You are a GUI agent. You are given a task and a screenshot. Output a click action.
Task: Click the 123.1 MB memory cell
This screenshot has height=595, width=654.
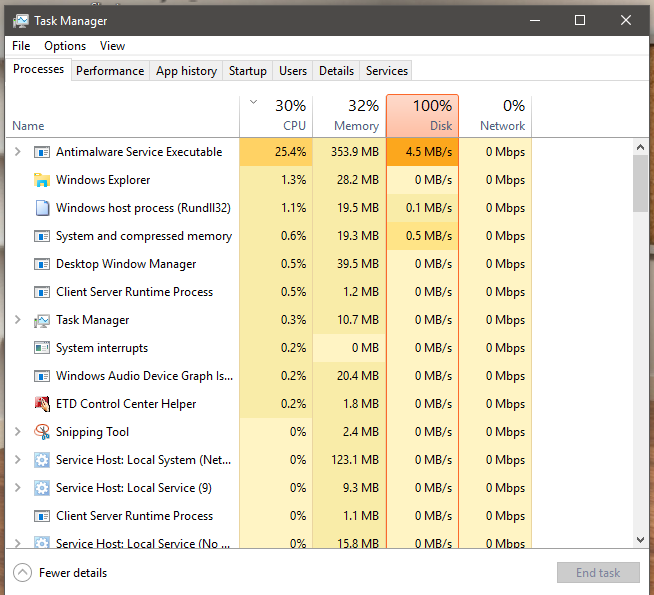(x=349, y=460)
